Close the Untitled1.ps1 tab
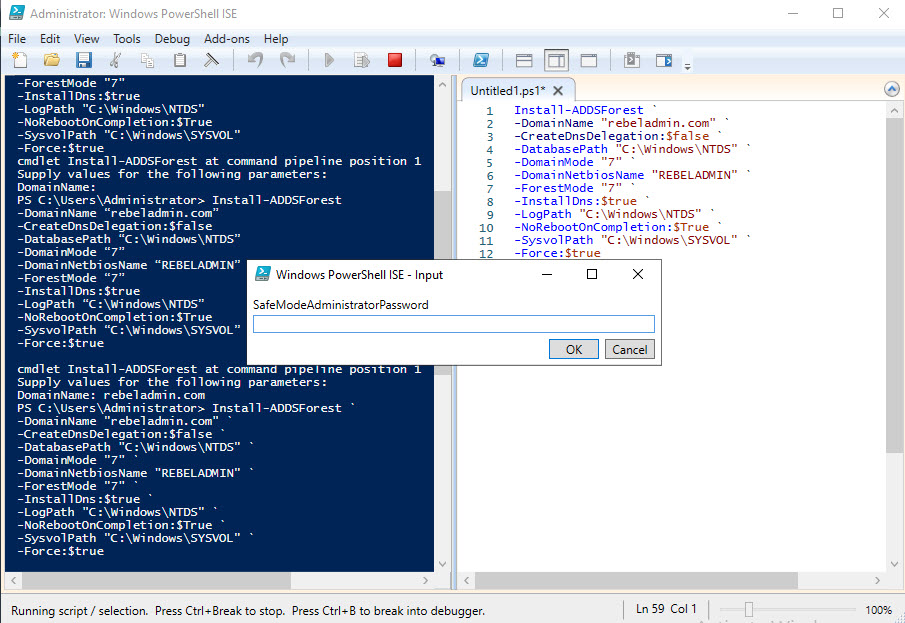 [x=558, y=91]
